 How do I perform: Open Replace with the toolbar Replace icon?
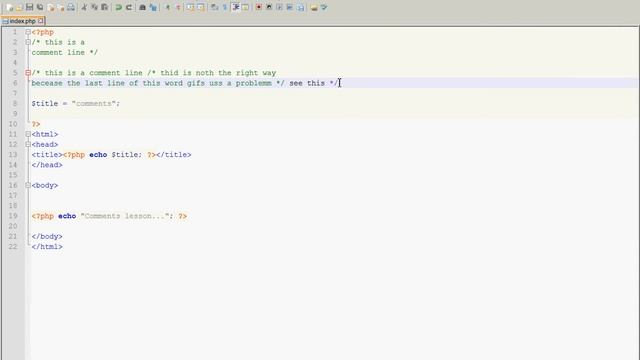point(153,7)
